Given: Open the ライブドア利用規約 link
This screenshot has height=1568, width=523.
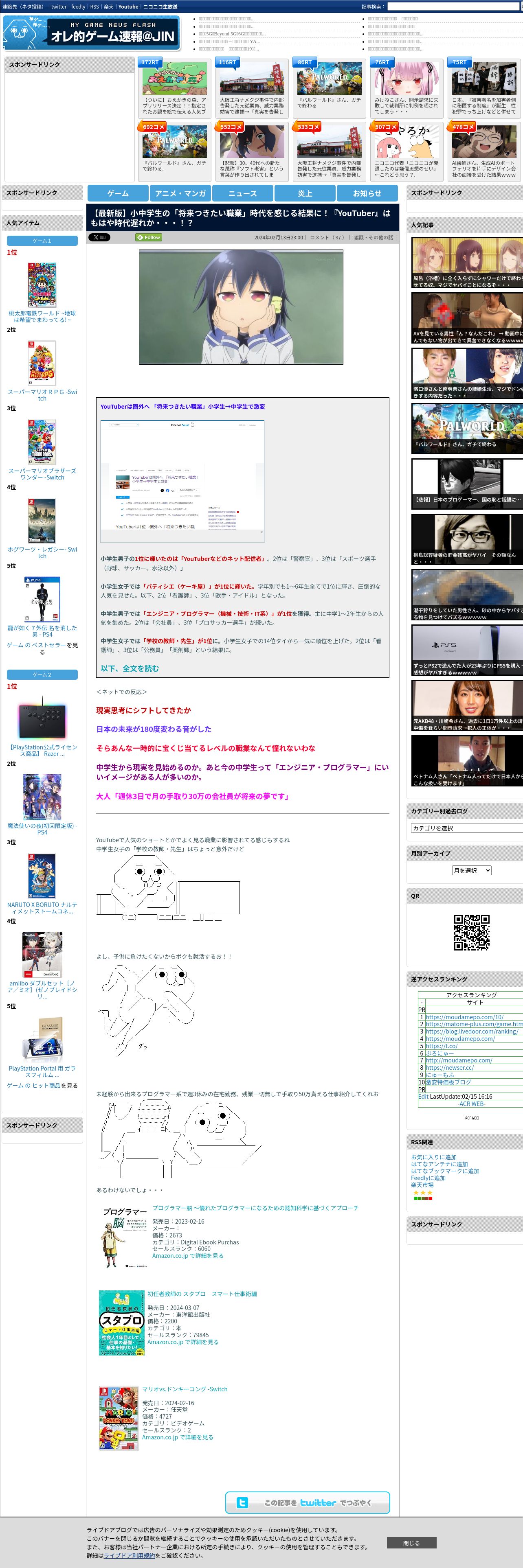Looking at the screenshot, I should click(129, 1555).
